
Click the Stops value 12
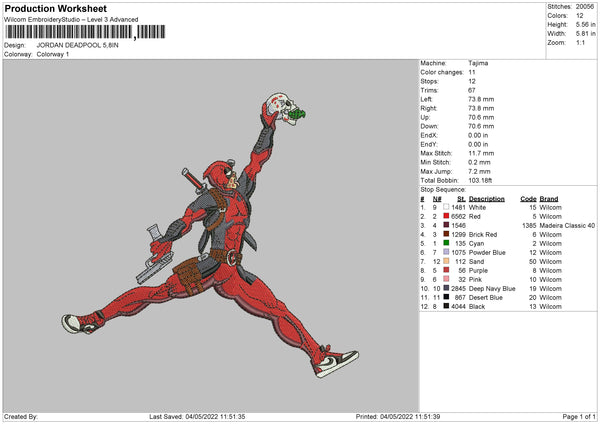[472, 81]
